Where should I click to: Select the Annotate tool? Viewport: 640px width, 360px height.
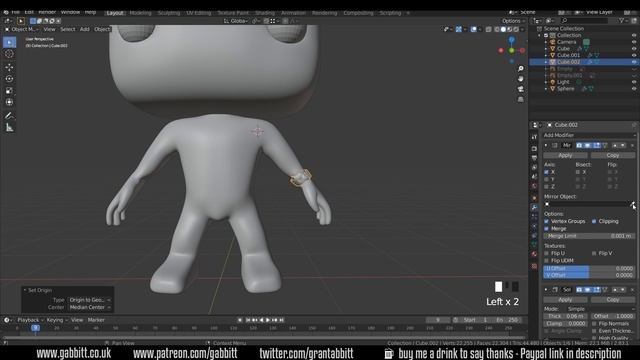pos(9,116)
